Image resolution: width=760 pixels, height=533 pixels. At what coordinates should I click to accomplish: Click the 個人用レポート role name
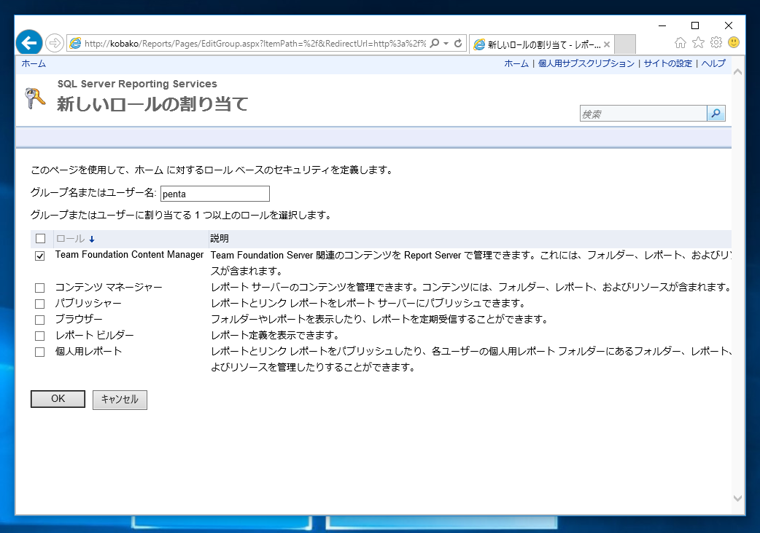pyautogui.click(x=88, y=351)
